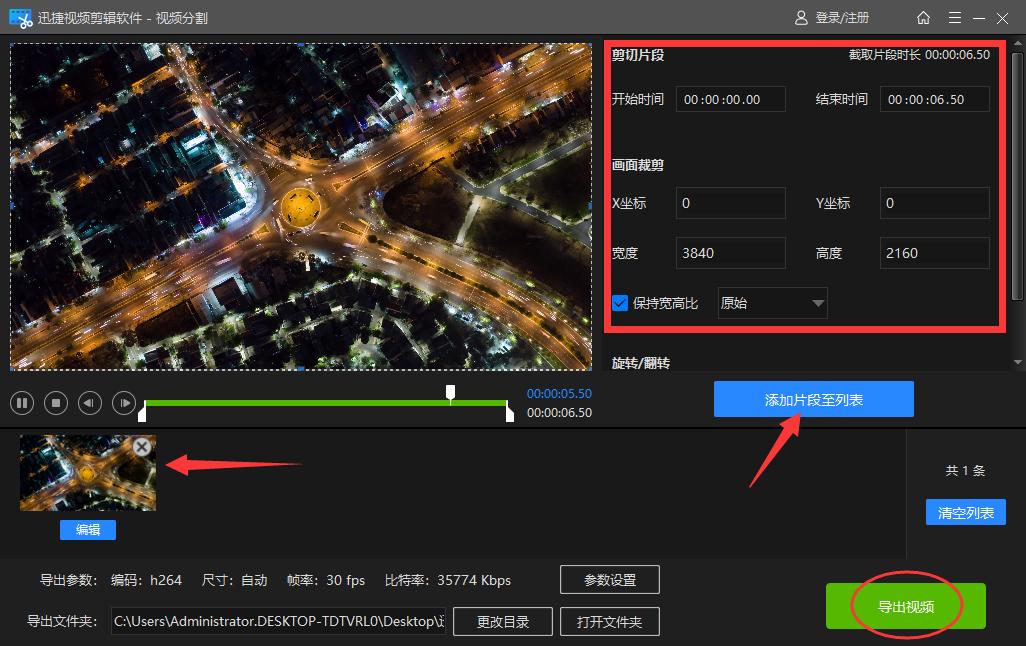Step back one frame with previous frame icon
Viewport: 1026px width, 646px height.
89,403
